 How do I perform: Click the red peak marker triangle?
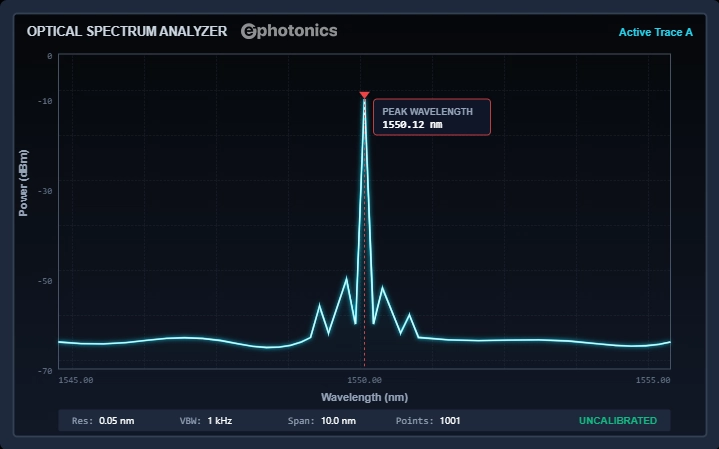click(364, 95)
